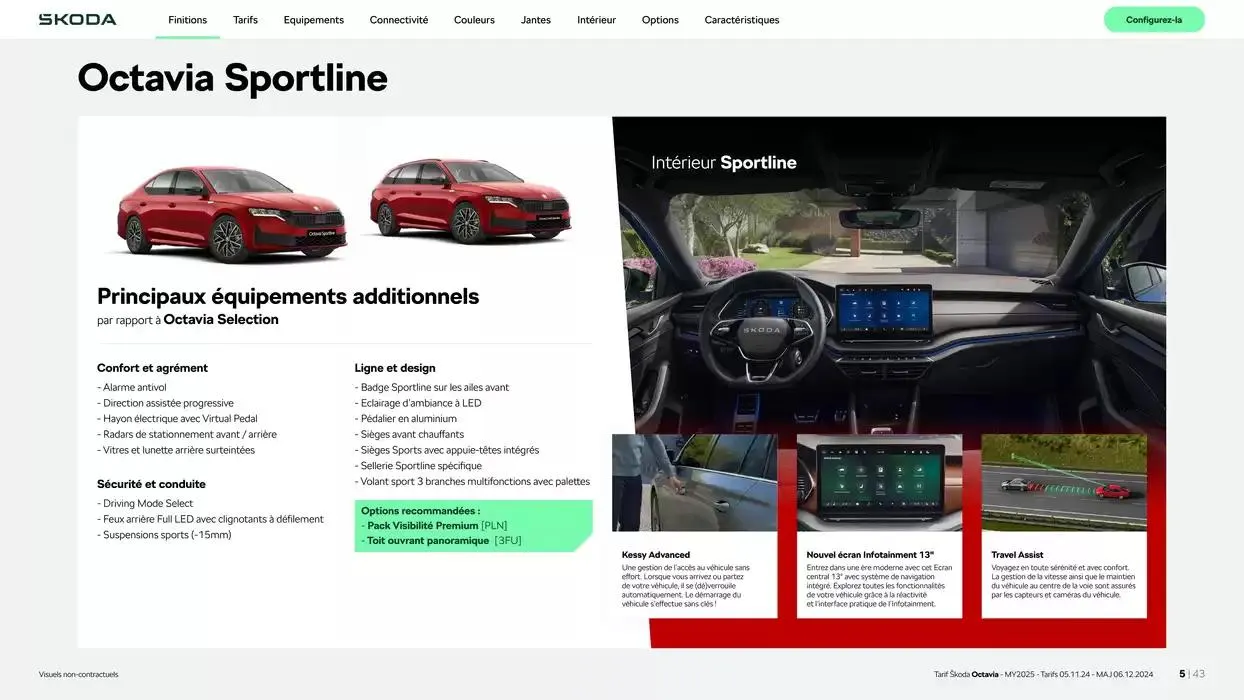The height and width of the screenshot is (700, 1244).
Task: Select the Kessy Advanced door handle photo
Action: [x=694, y=482]
